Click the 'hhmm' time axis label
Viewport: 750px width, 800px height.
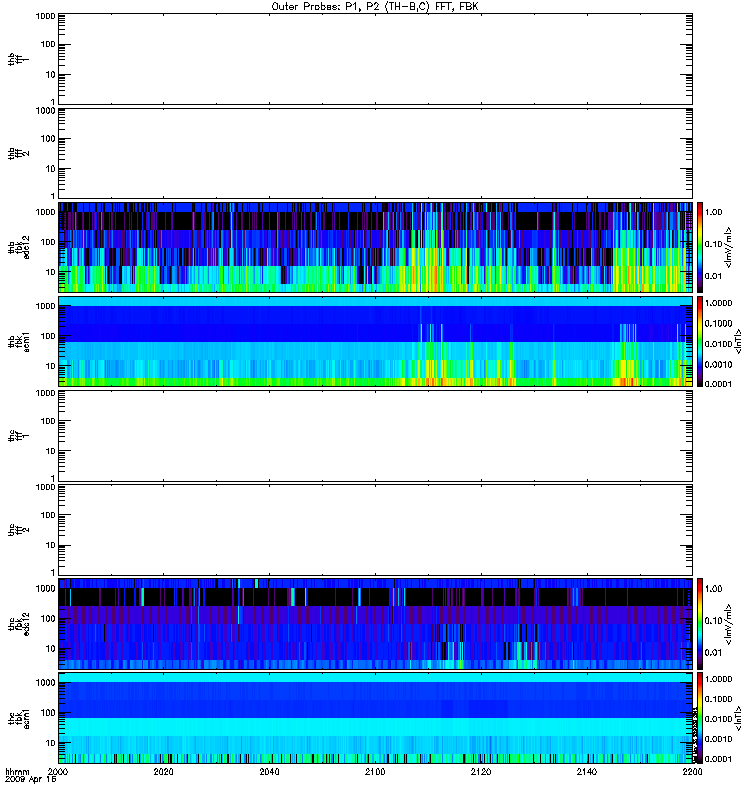17,771
